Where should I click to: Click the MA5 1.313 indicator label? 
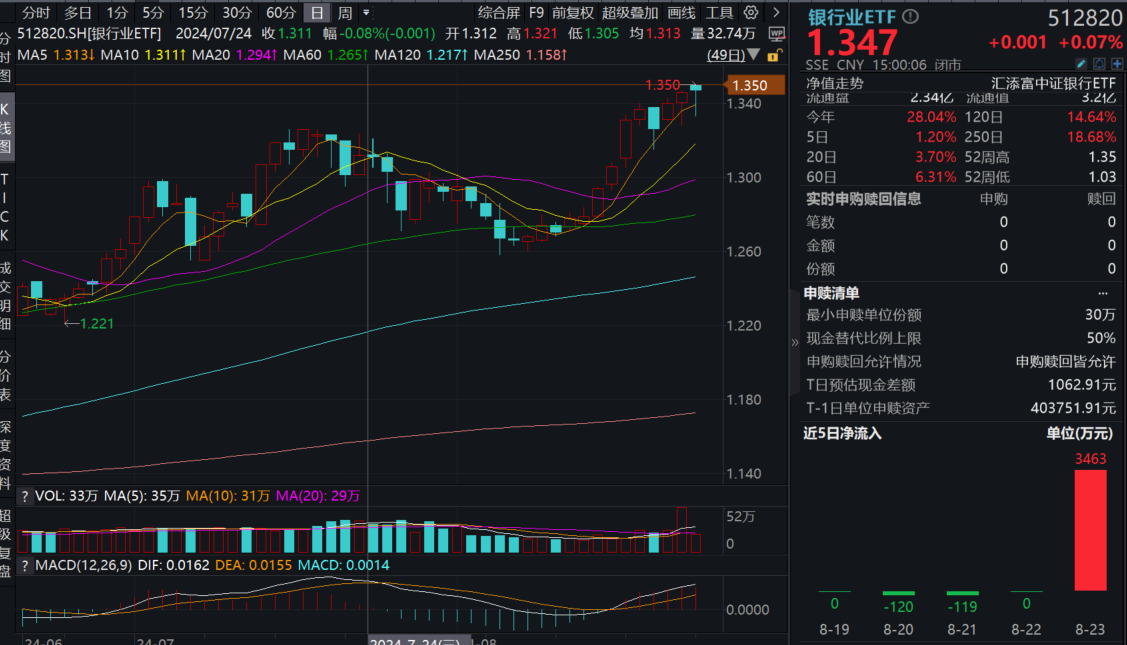[x=56, y=55]
